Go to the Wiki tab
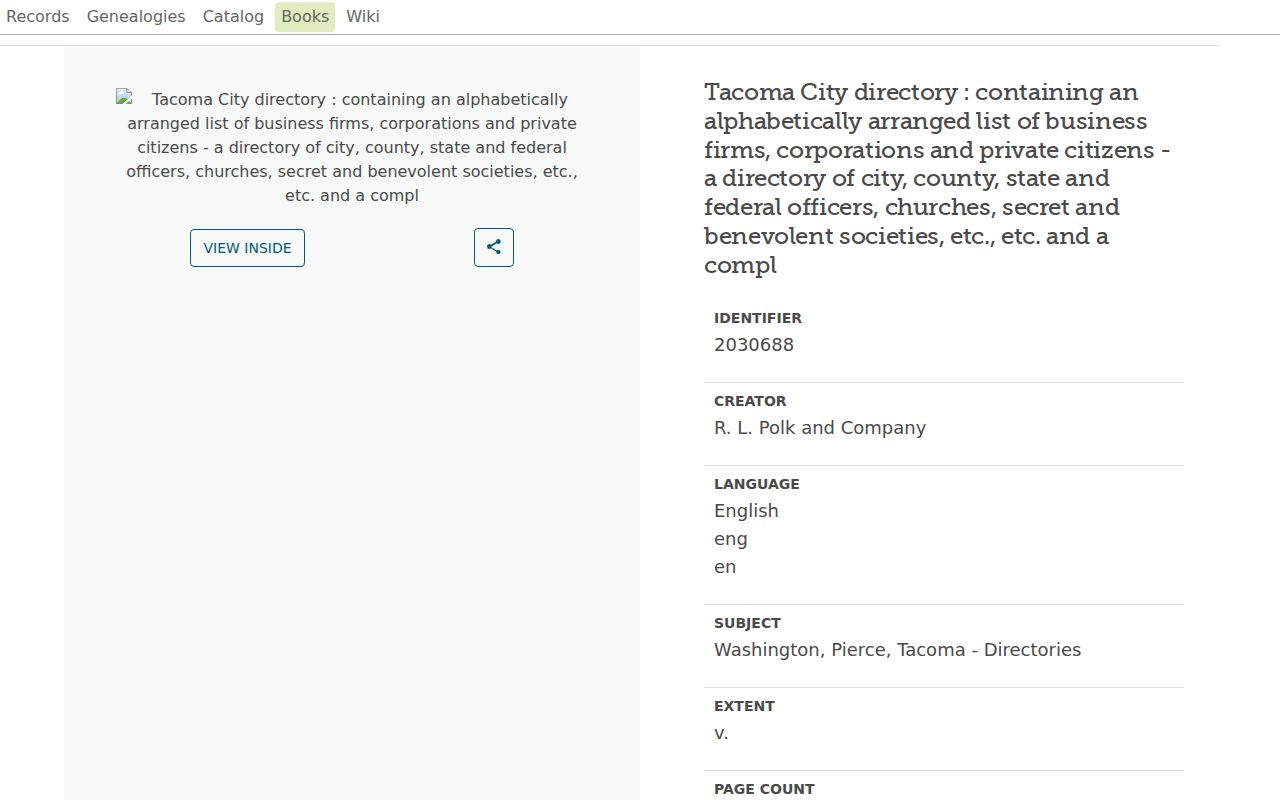 point(363,16)
